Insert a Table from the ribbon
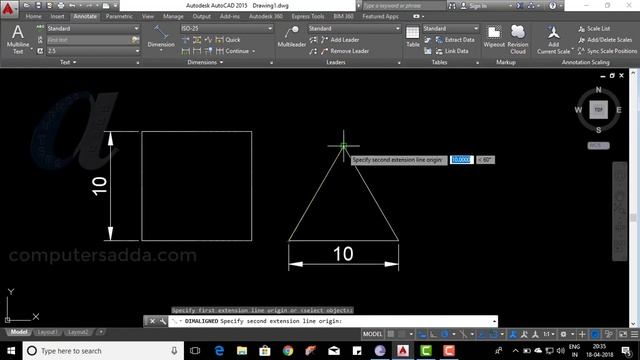This screenshot has height=360, width=640. coord(412,37)
